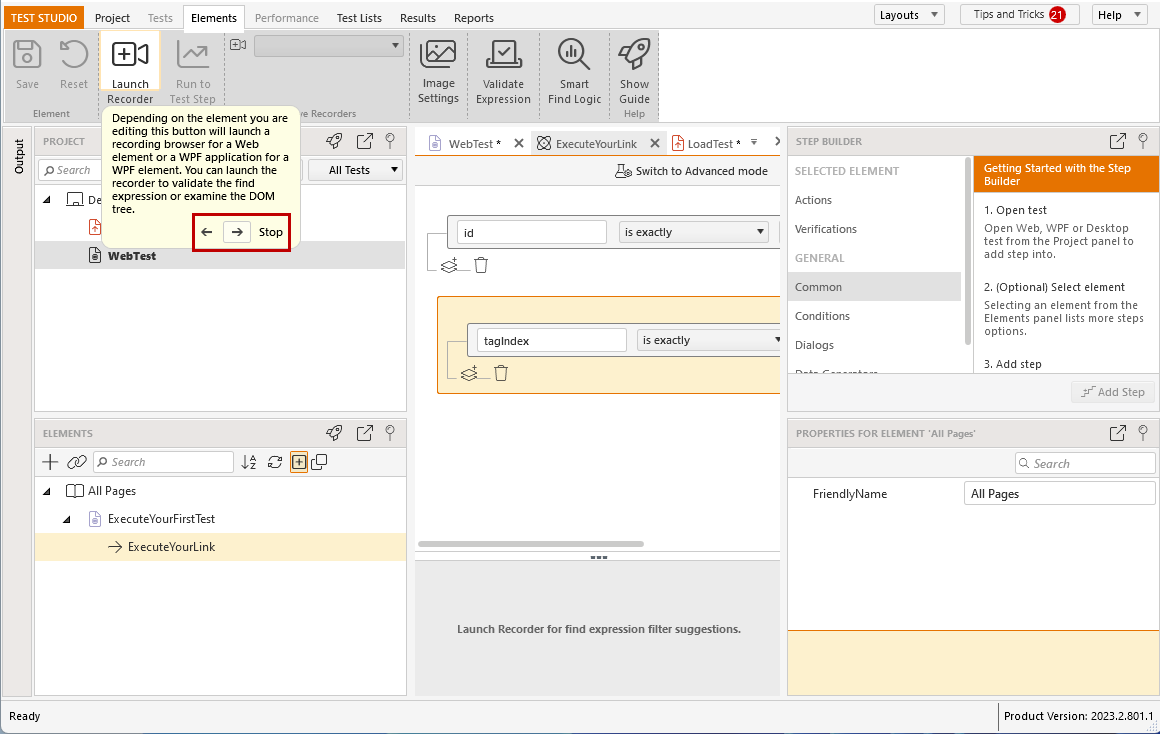Open the empty recorder combo box in the ribbon
This screenshot has width=1160, height=734.
point(329,46)
